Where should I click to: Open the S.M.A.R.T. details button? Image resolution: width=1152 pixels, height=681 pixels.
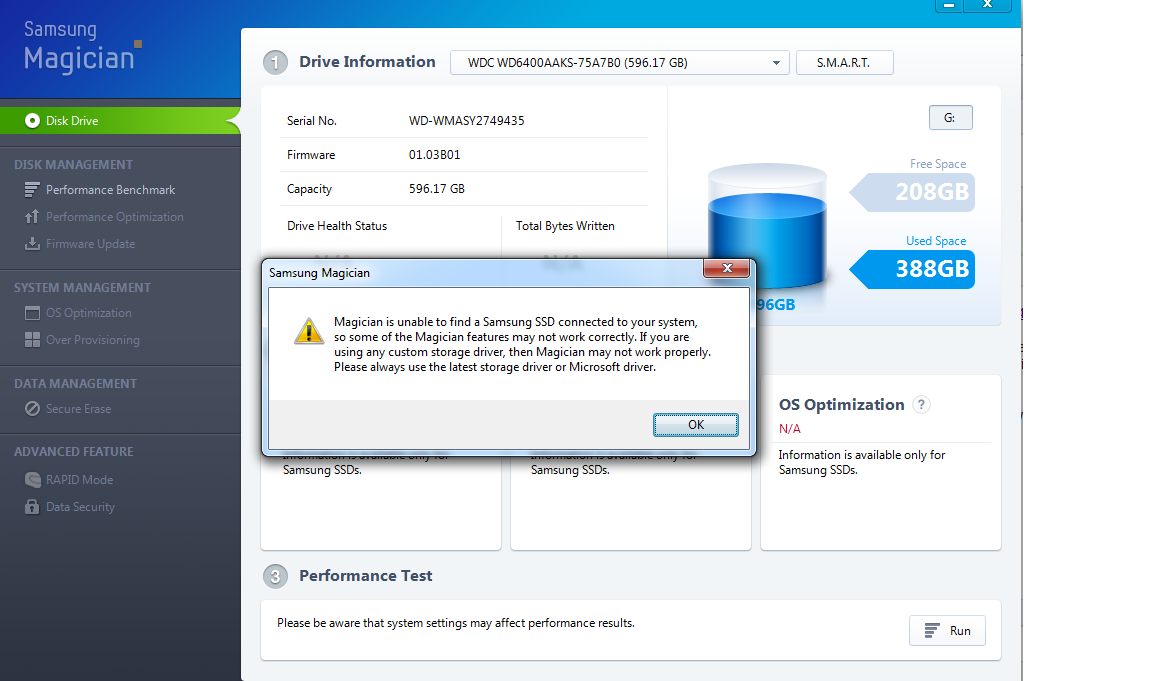[844, 62]
